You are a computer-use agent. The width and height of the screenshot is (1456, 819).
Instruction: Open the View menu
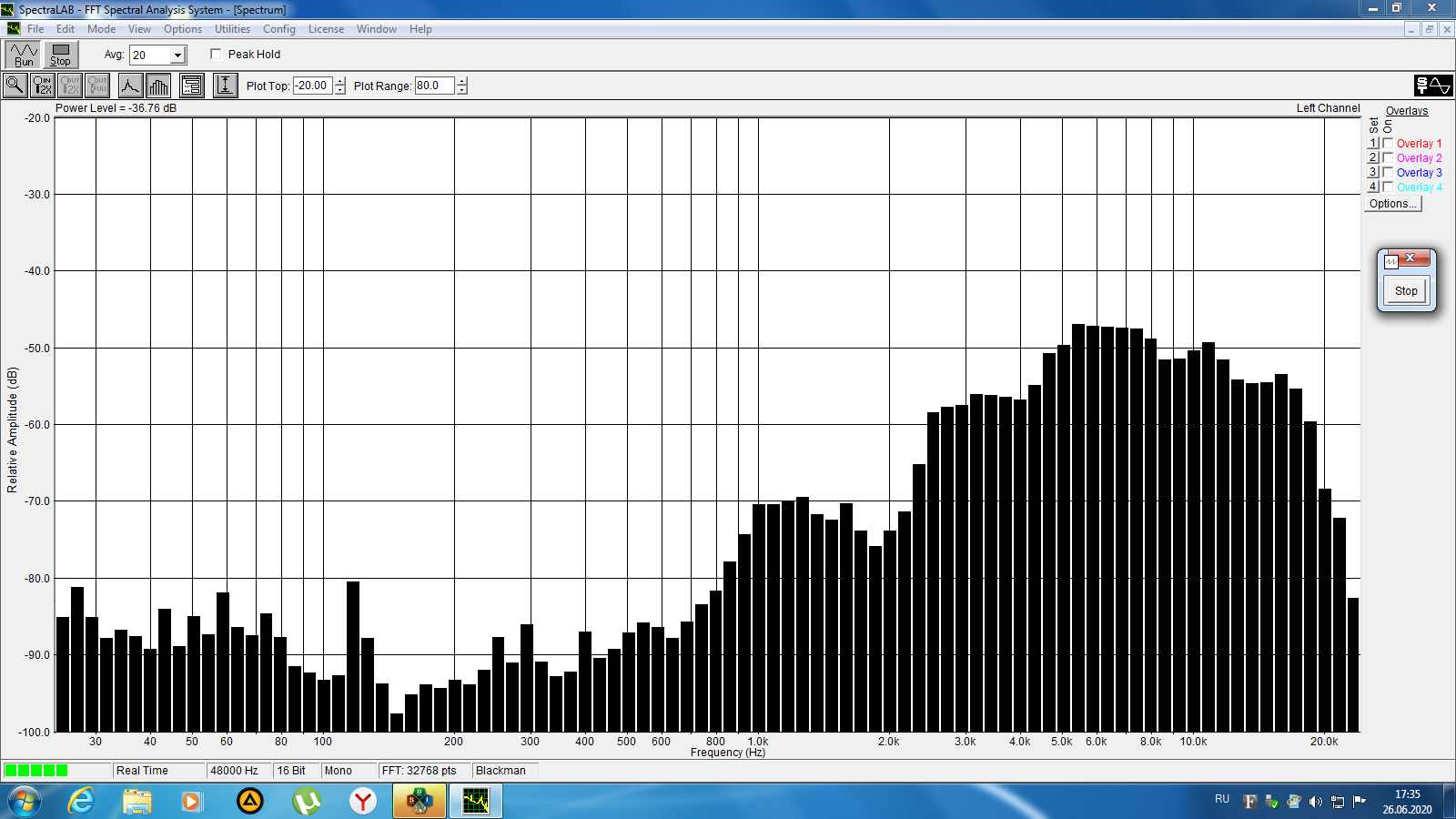[x=139, y=29]
